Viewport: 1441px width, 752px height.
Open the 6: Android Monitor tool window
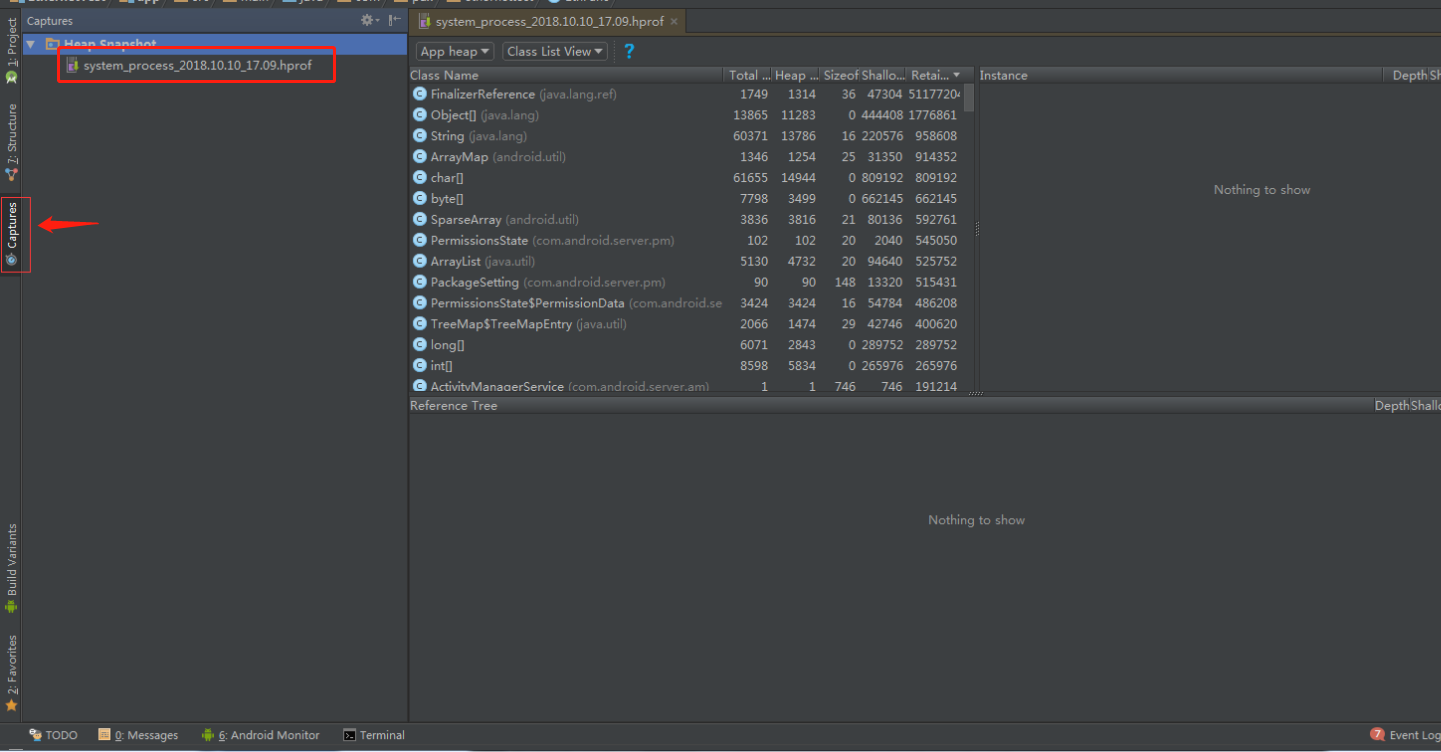[261, 735]
